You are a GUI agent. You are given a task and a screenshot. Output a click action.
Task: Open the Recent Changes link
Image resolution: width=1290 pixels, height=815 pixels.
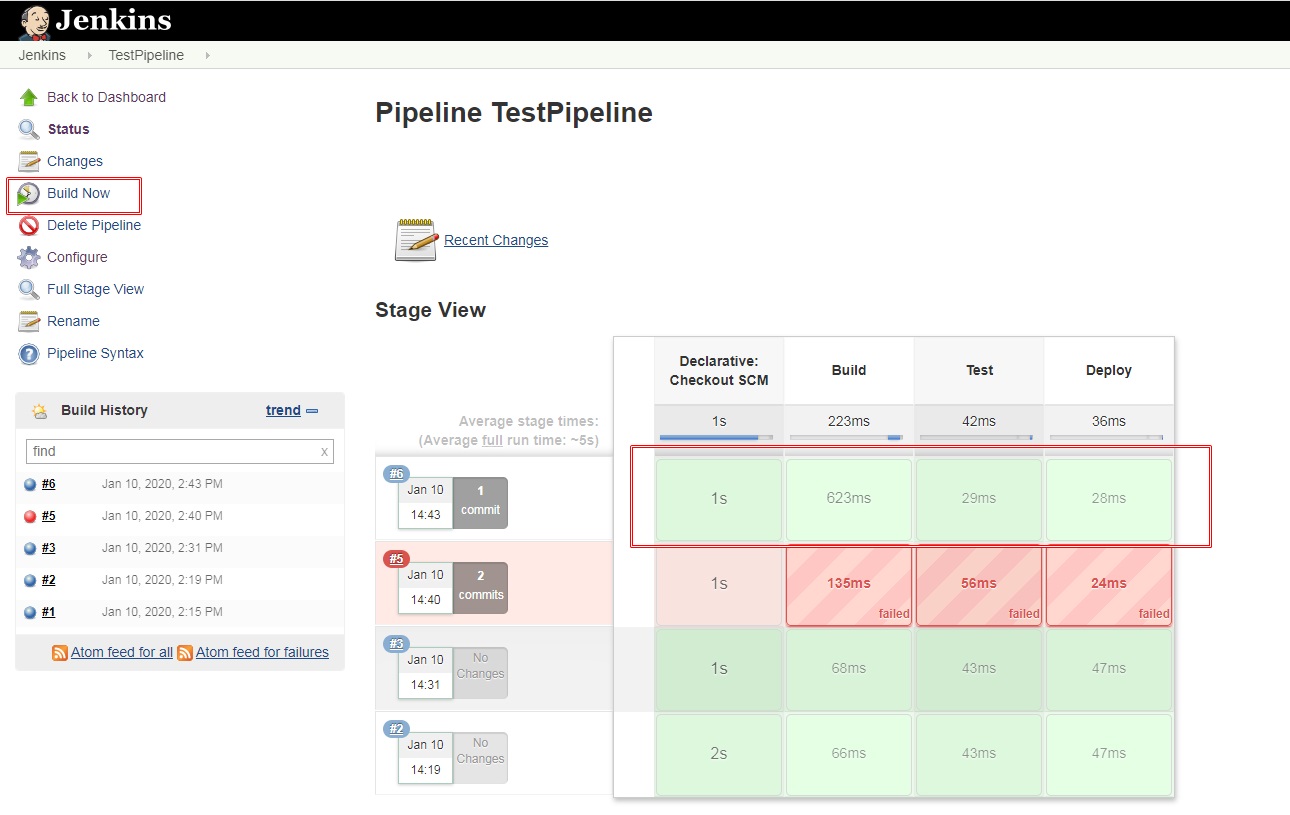[496, 240]
